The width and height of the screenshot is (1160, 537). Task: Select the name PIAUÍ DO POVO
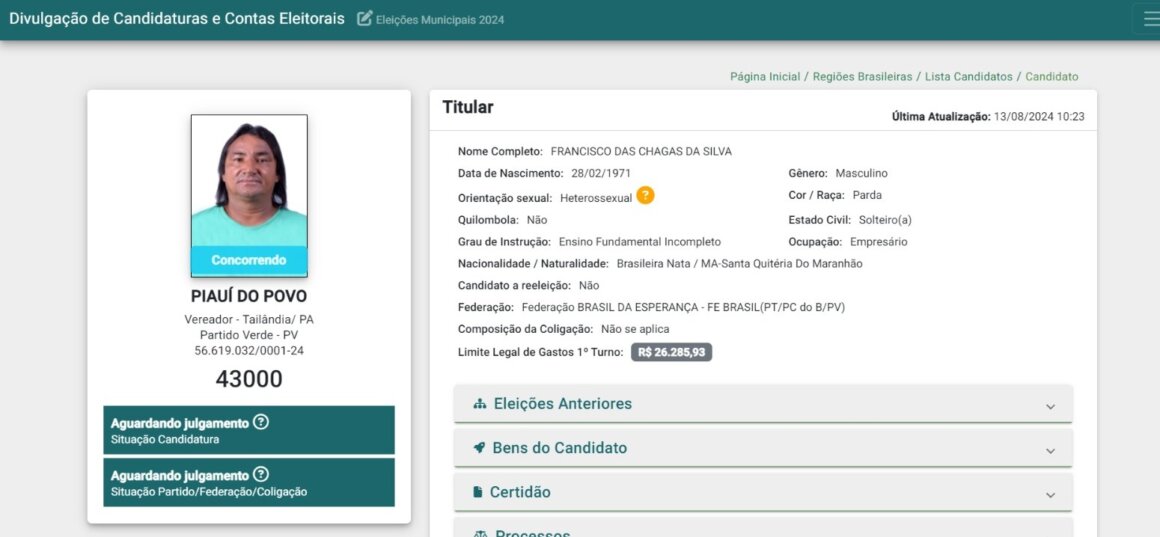[x=249, y=297]
